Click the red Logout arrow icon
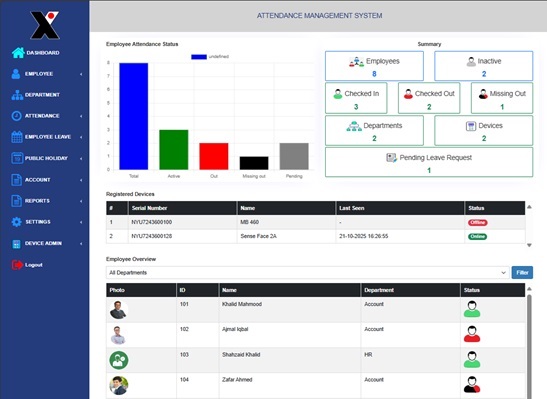This screenshot has width=547, height=399. point(17,265)
